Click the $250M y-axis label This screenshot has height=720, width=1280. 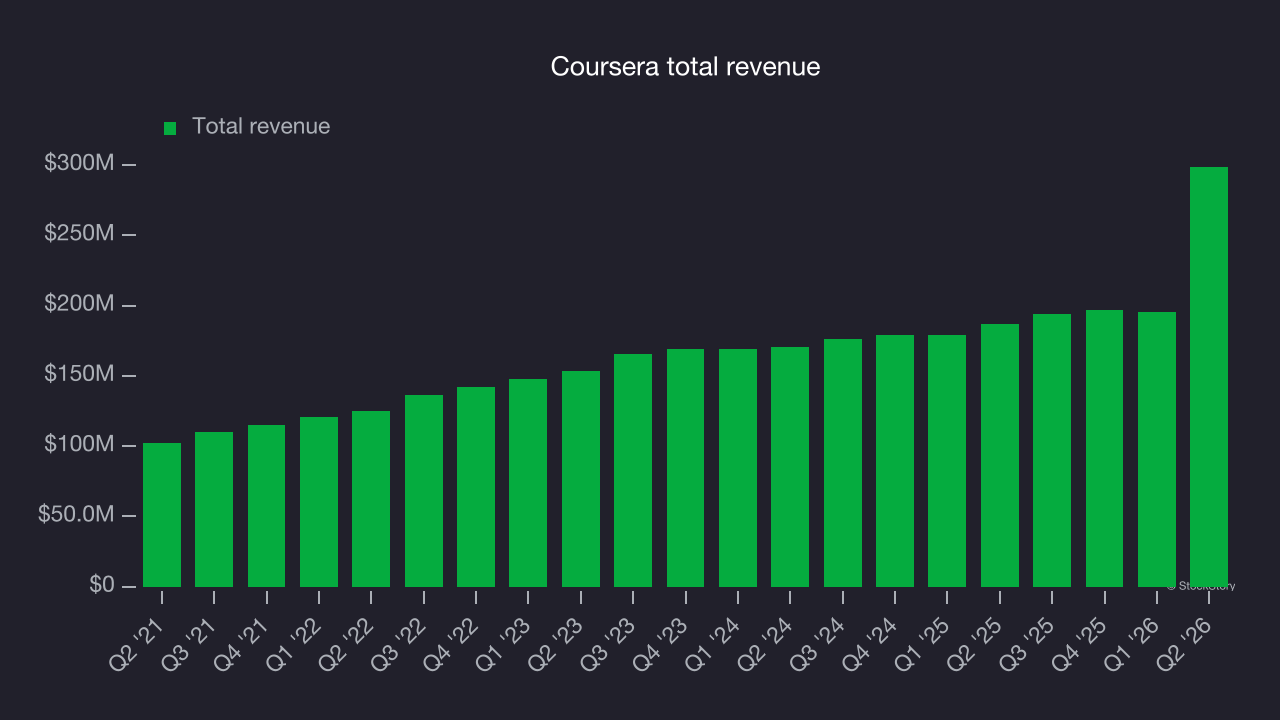[80, 233]
